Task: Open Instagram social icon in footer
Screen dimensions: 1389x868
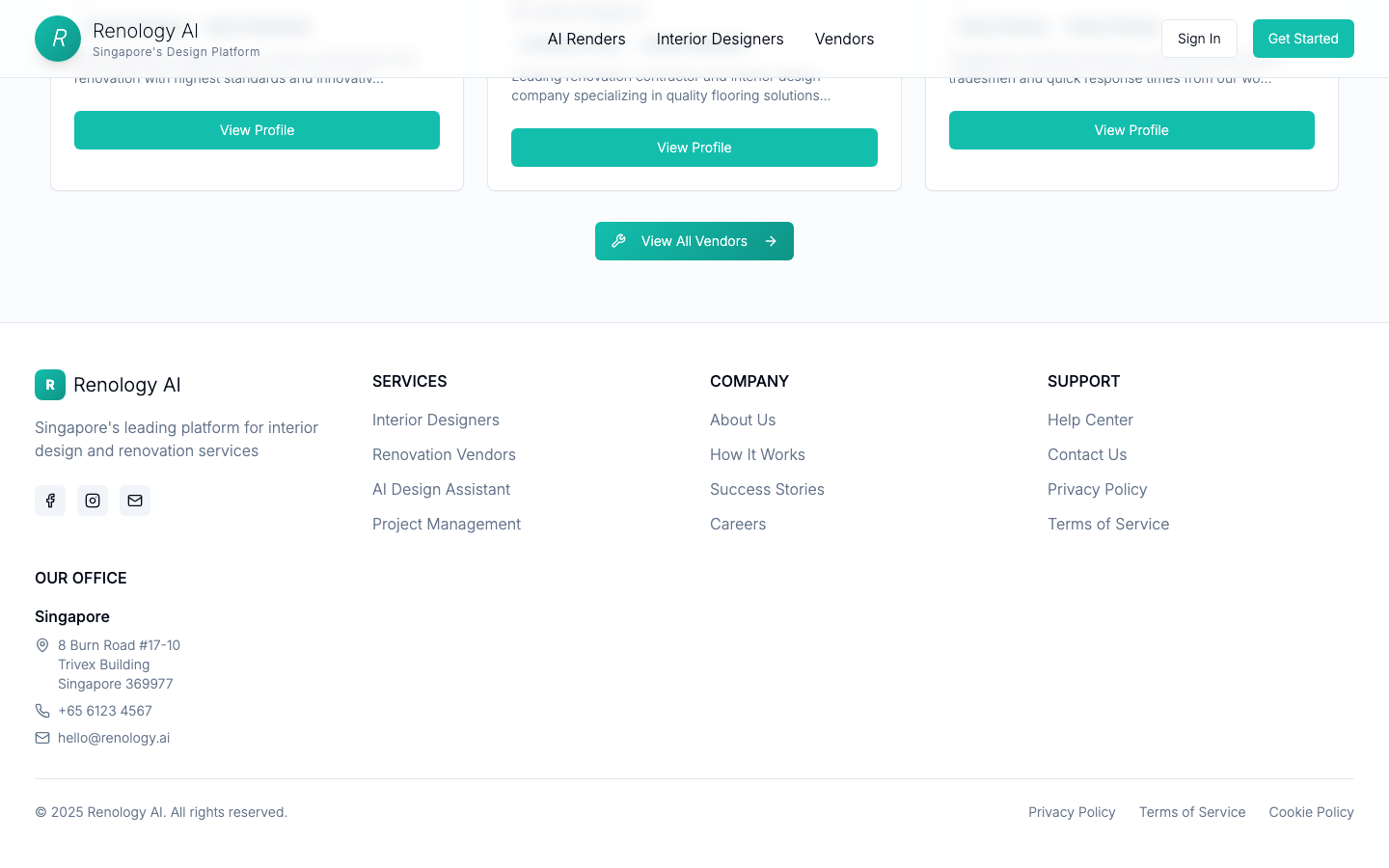Action: [x=93, y=501]
